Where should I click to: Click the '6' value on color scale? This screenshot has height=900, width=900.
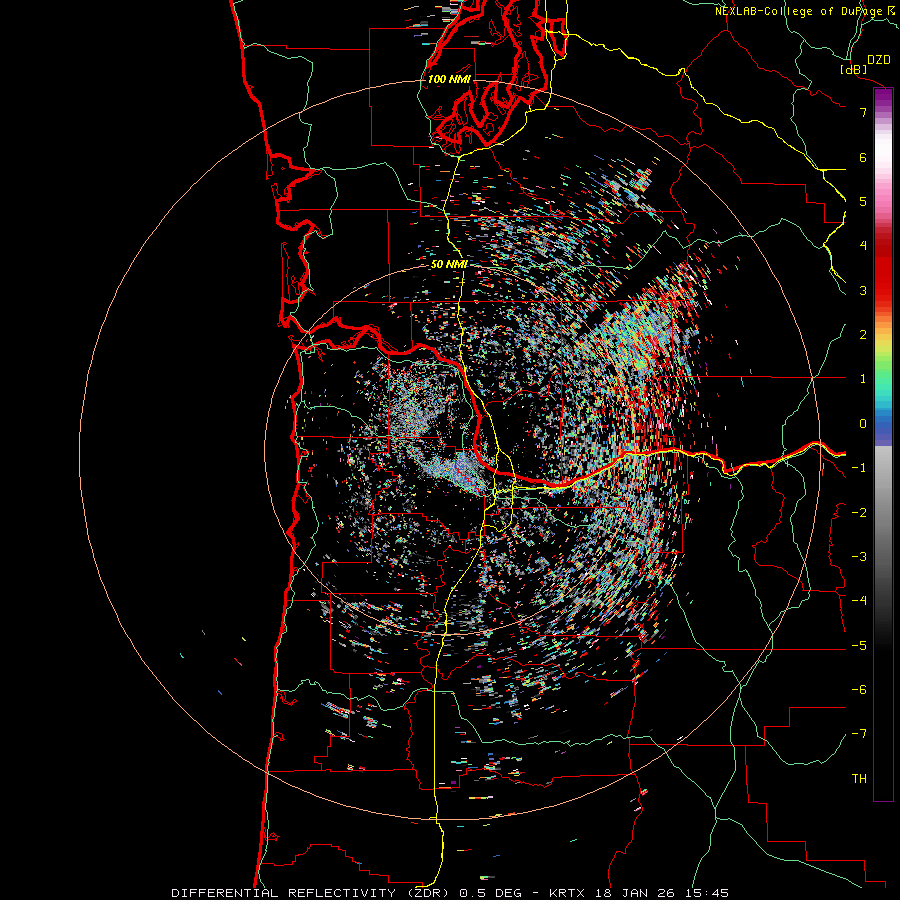click(x=863, y=157)
